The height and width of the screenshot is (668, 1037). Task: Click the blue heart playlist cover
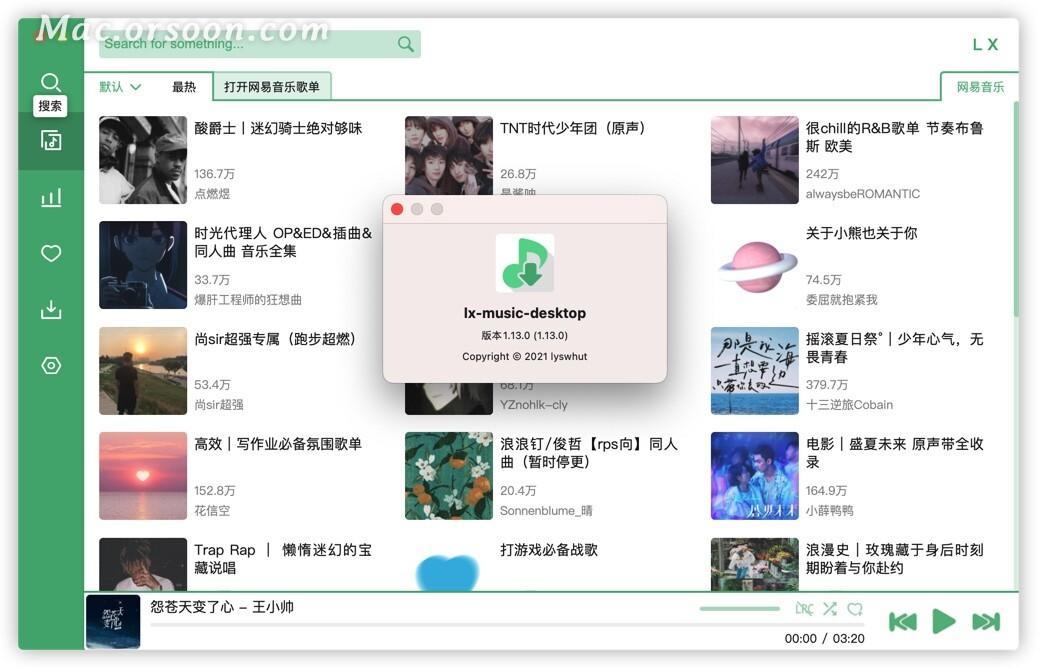(448, 564)
